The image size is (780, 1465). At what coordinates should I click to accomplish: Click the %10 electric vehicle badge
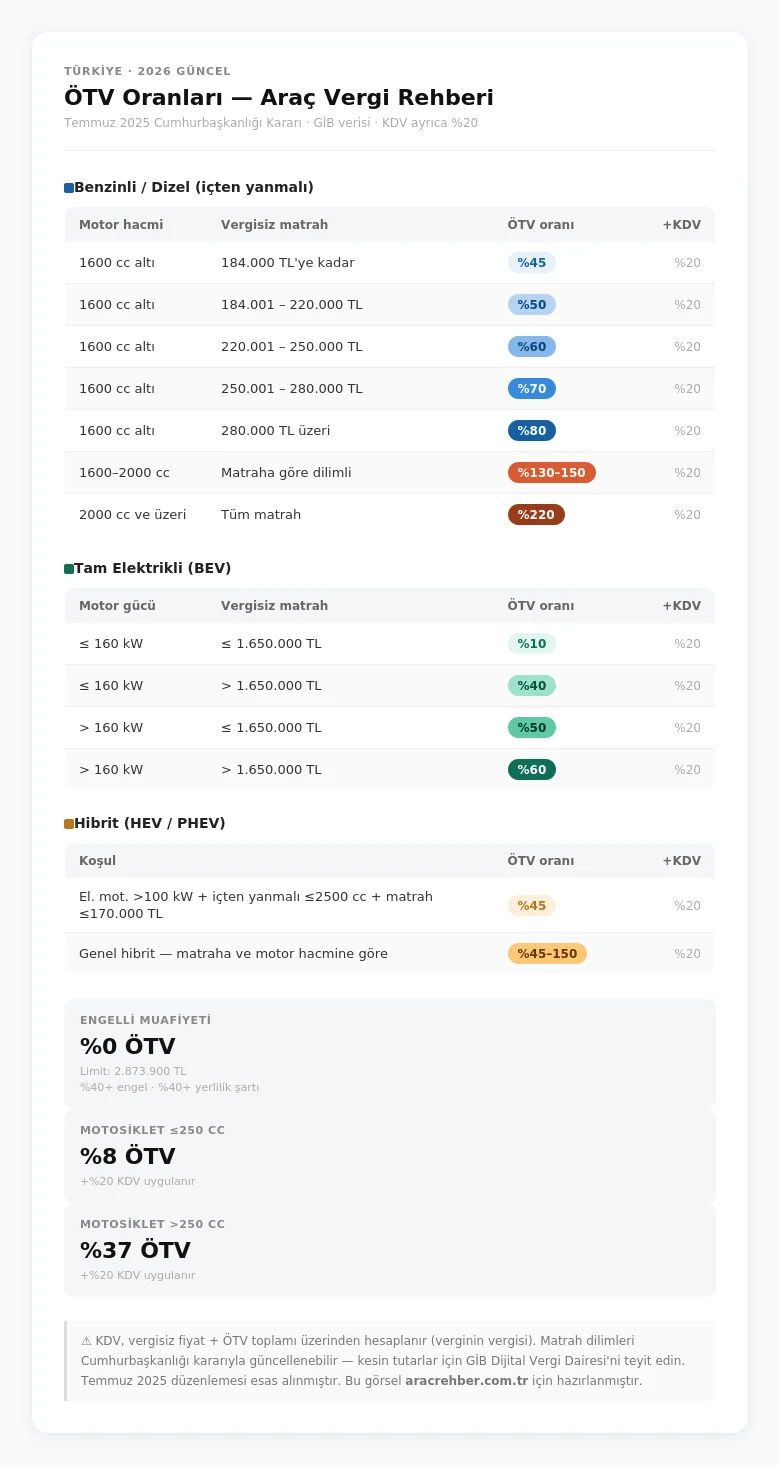[x=531, y=644]
